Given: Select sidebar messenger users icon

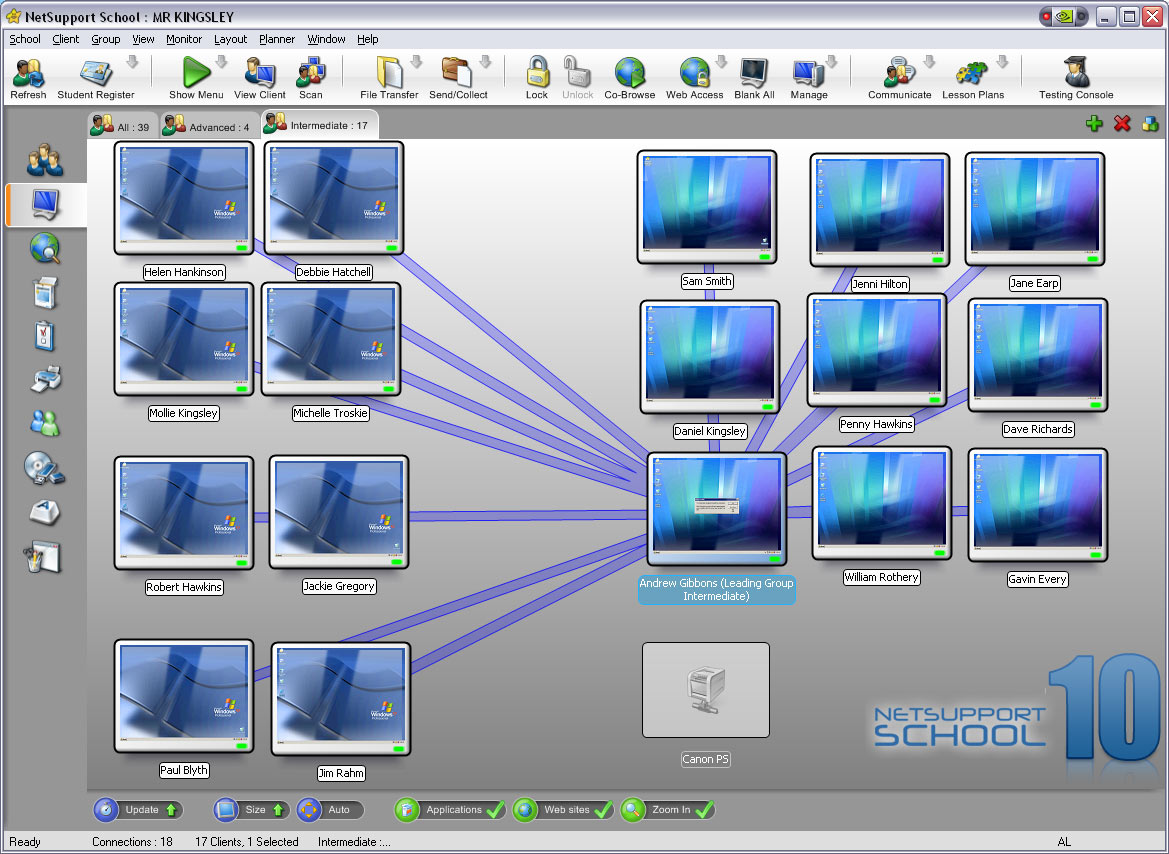Looking at the screenshot, I should point(45,423).
